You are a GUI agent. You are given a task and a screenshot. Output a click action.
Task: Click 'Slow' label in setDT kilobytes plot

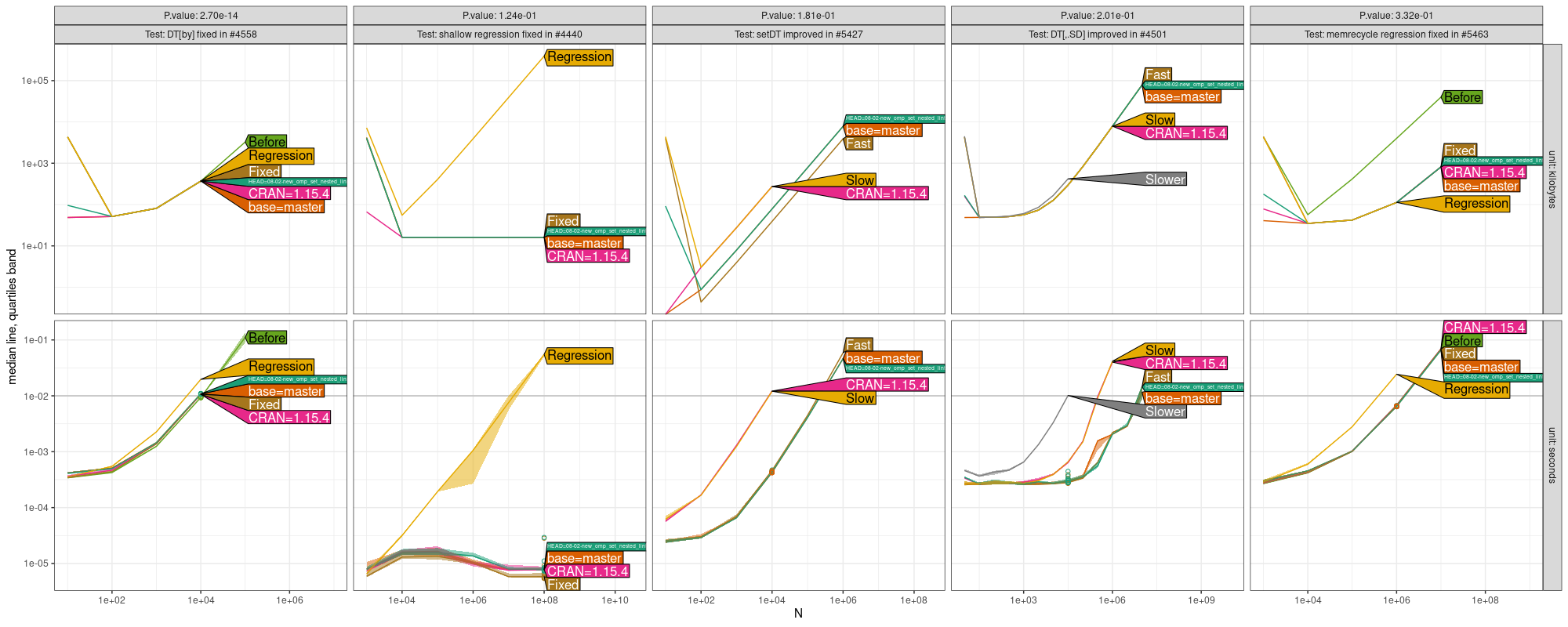[x=860, y=180]
